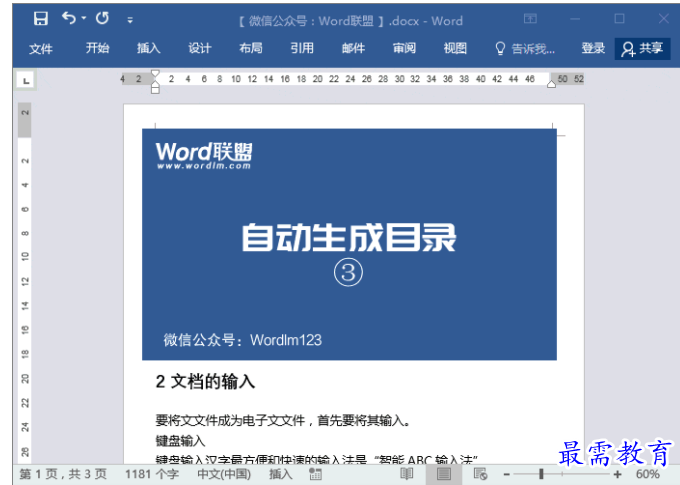Screen dimensions: 680x485
Task: Click the 登录 sign-in button
Action: pyautogui.click(x=593, y=48)
